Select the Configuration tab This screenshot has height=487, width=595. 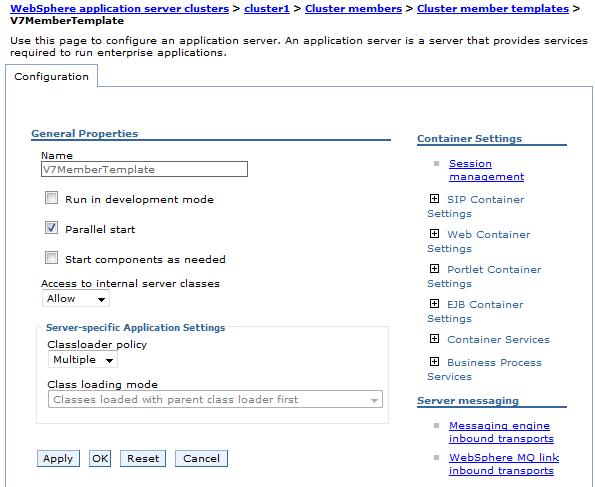51,76
